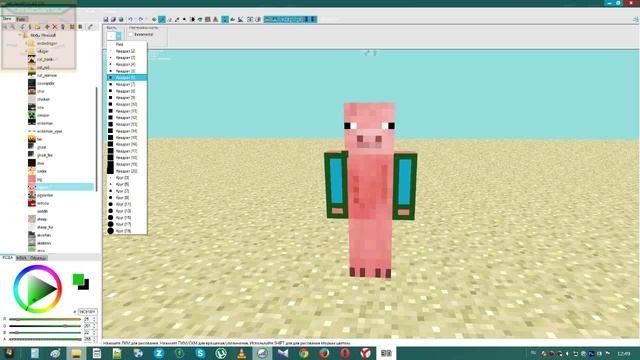The width and height of the screenshot is (640, 360).
Task: Select the skeleton skin in the list
Action: click(43, 243)
